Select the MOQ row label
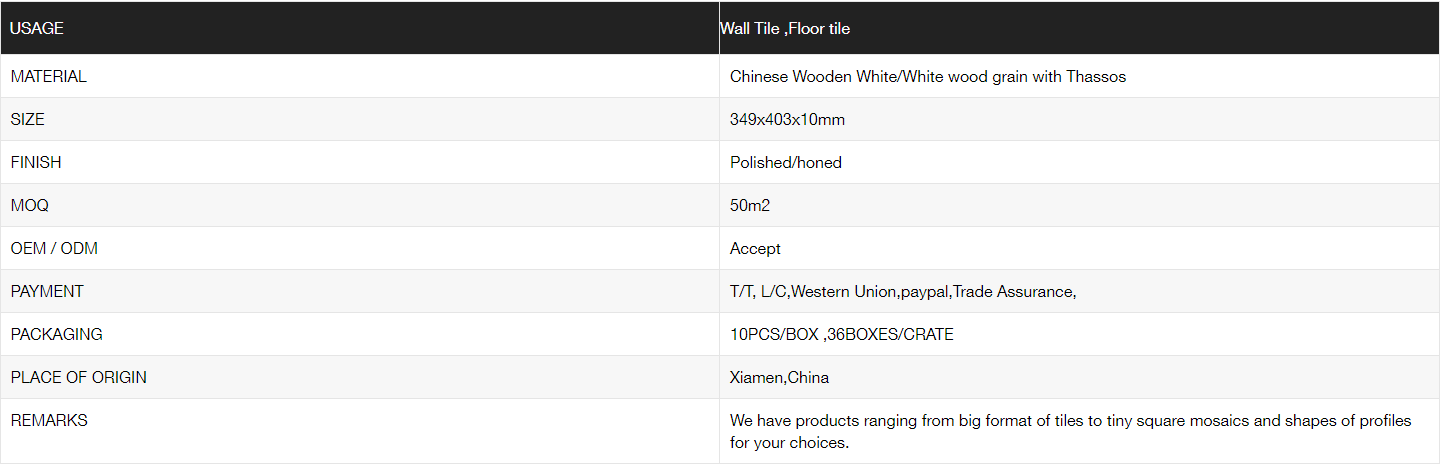Screen dimensions: 1441x466 pos(30,206)
